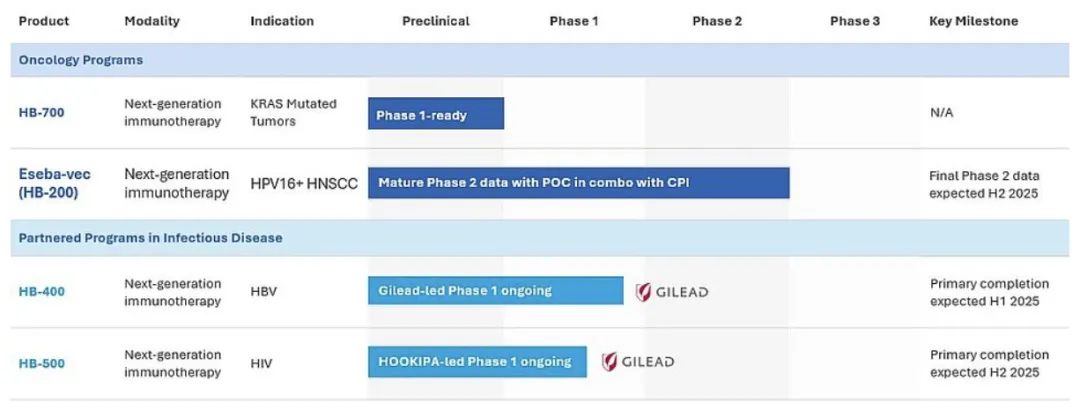The width and height of the screenshot is (1080, 411).
Task: Open the HB-500 product entry
Action: [x=41, y=363]
